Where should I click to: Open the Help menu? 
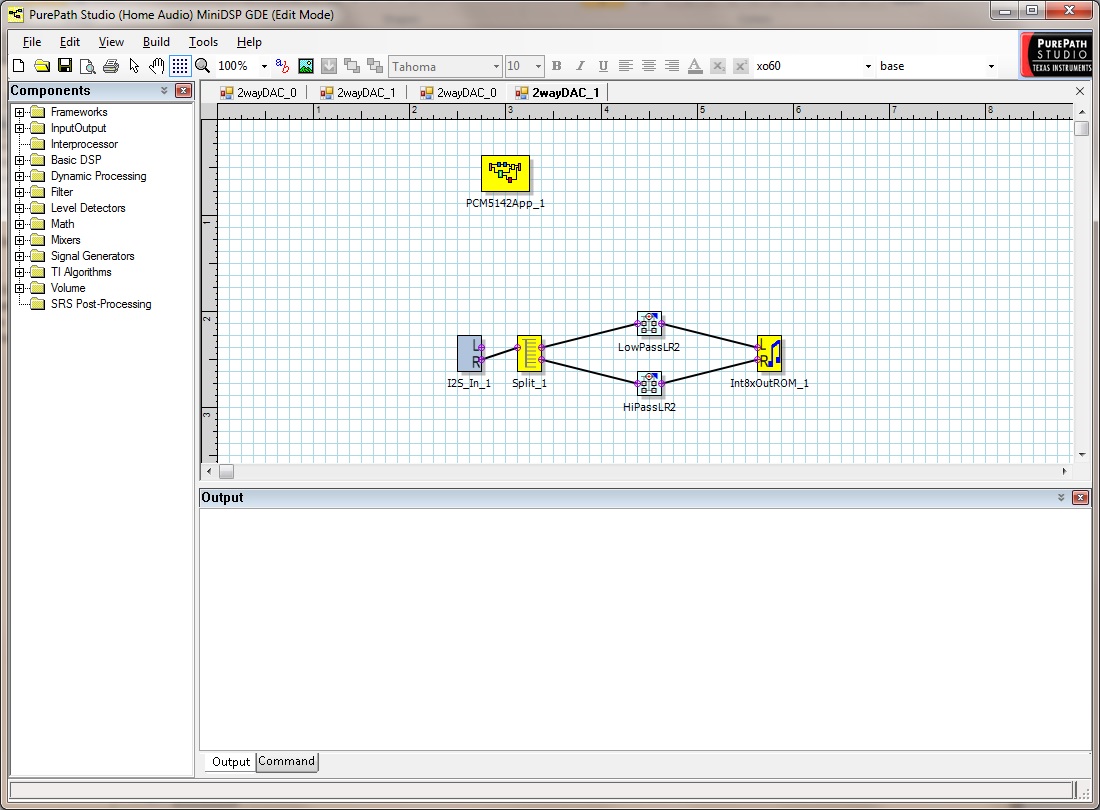(x=248, y=42)
